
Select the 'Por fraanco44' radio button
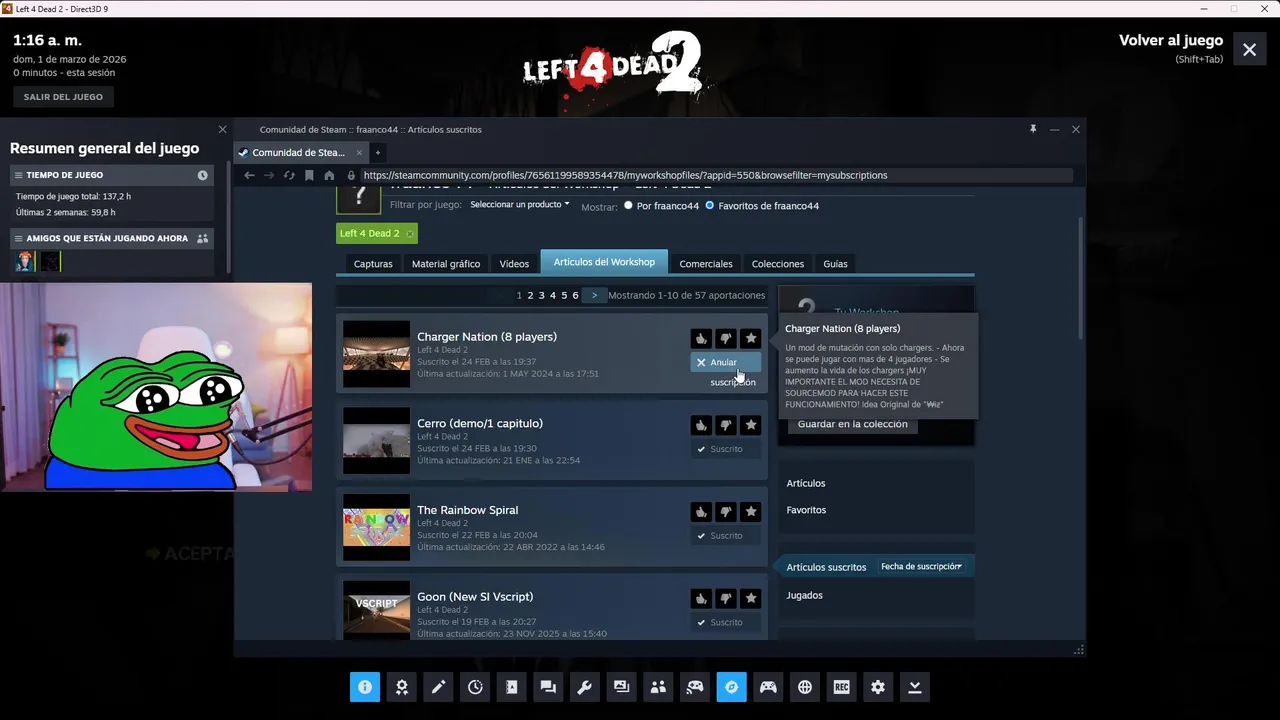pyautogui.click(x=628, y=206)
